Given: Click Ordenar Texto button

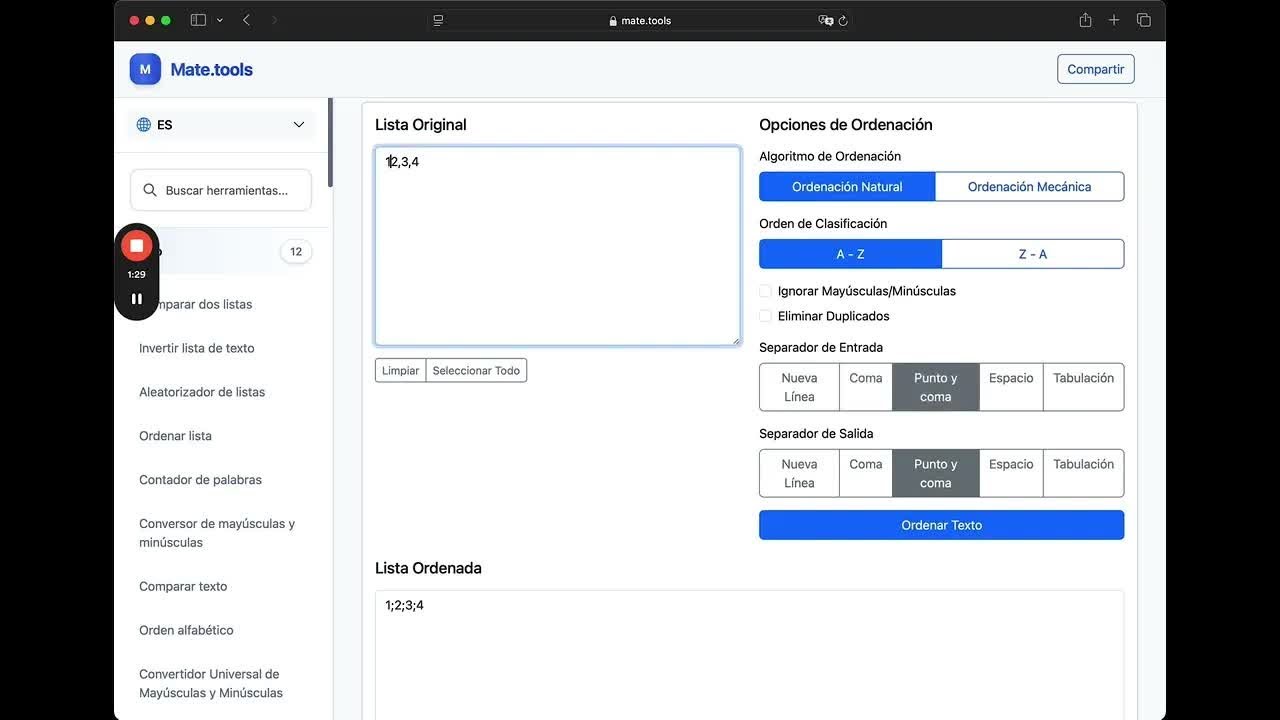Looking at the screenshot, I should pyautogui.click(x=942, y=525).
